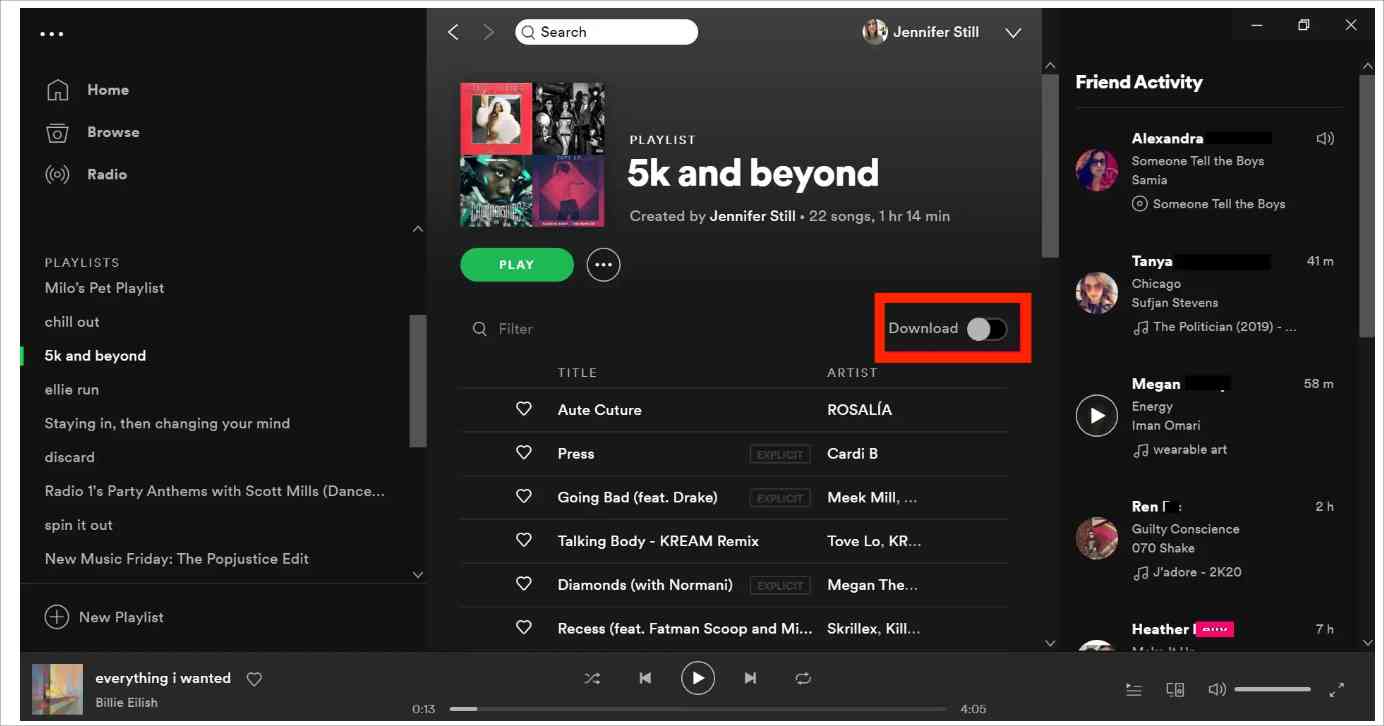
Task: Adjust the volume slider
Action: [x=1272, y=690]
